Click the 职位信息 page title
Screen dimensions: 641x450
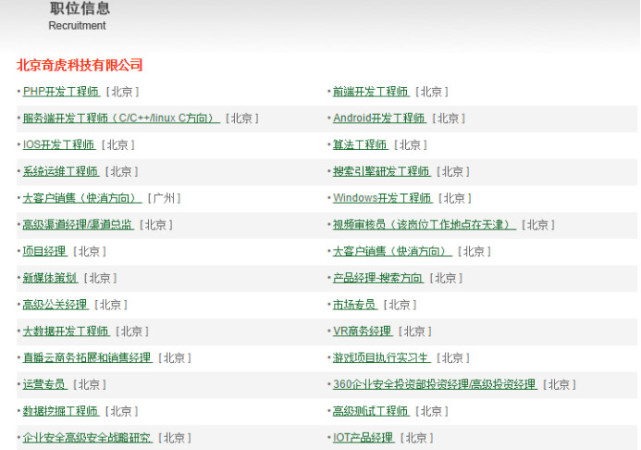(x=80, y=8)
